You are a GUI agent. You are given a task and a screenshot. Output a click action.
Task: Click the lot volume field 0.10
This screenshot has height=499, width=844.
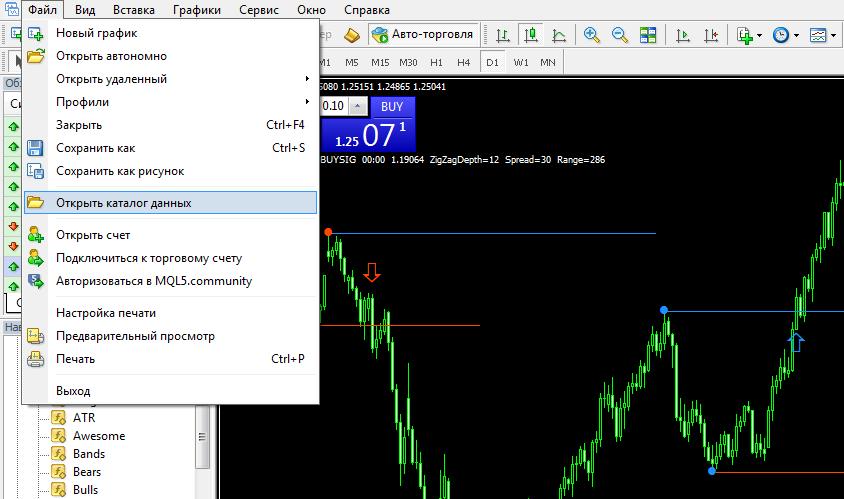click(x=332, y=106)
